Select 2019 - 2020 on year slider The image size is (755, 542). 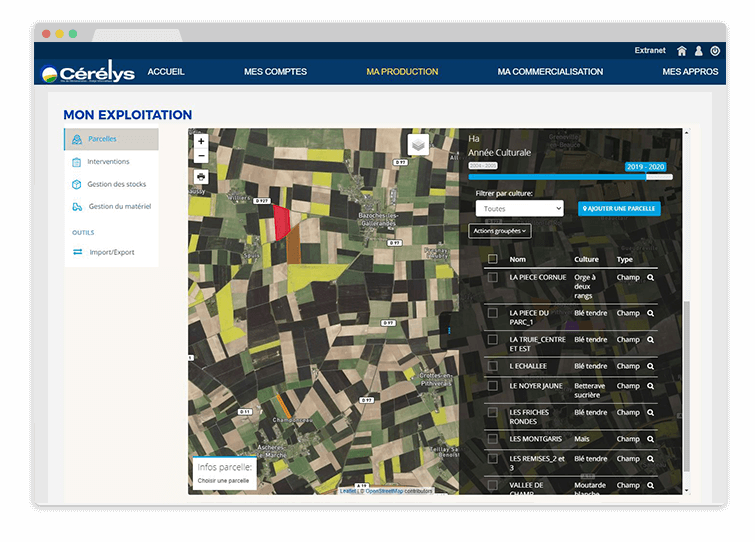click(x=645, y=167)
